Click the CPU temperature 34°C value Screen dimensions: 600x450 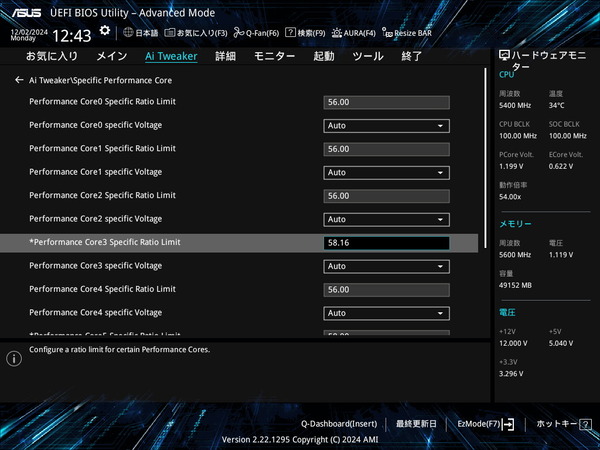(x=556, y=105)
